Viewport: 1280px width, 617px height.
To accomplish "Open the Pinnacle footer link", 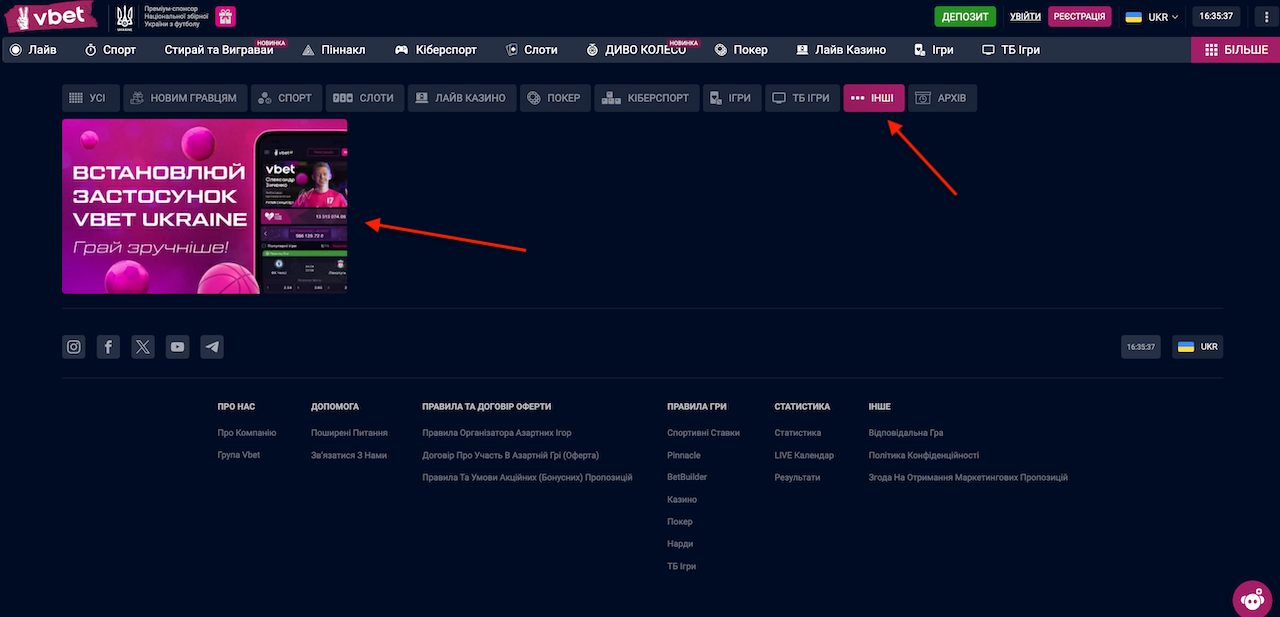I will pyautogui.click(x=684, y=455).
